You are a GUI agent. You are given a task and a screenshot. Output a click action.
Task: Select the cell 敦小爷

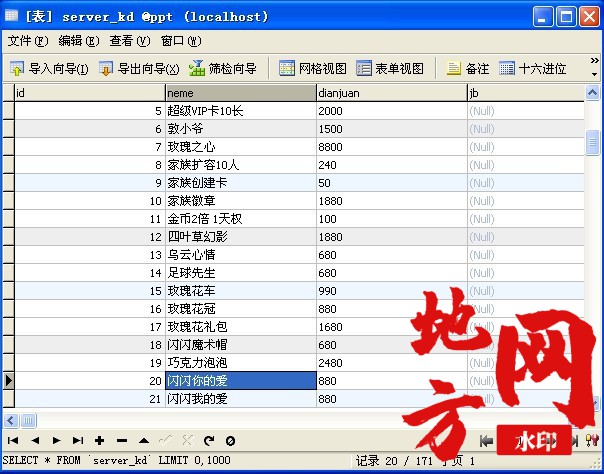(x=241, y=129)
